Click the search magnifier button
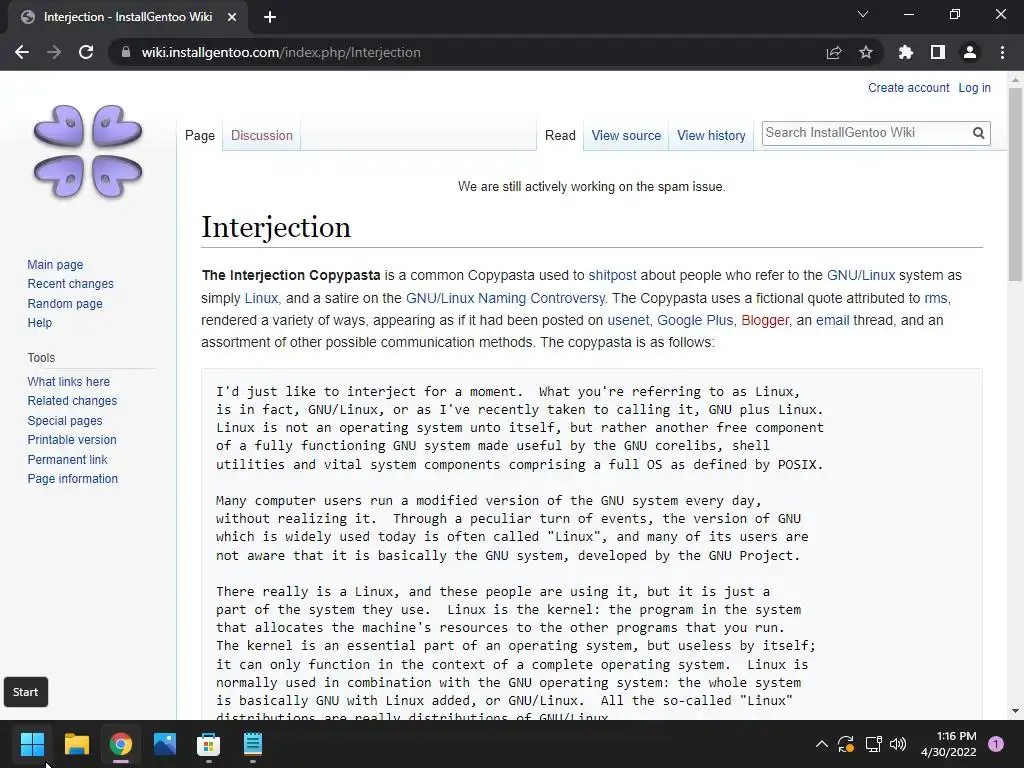Viewport: 1024px width, 768px height. (x=978, y=133)
